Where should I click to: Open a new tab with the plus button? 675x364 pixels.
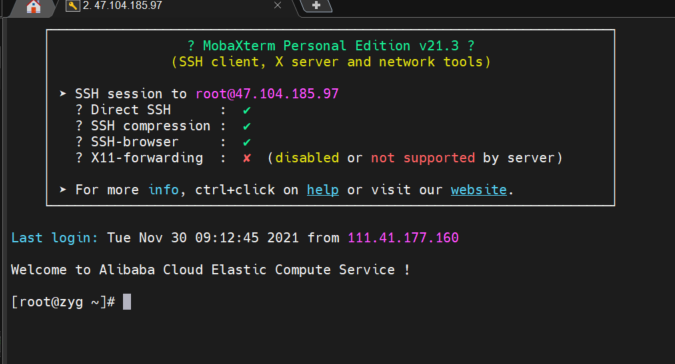pos(316,5)
